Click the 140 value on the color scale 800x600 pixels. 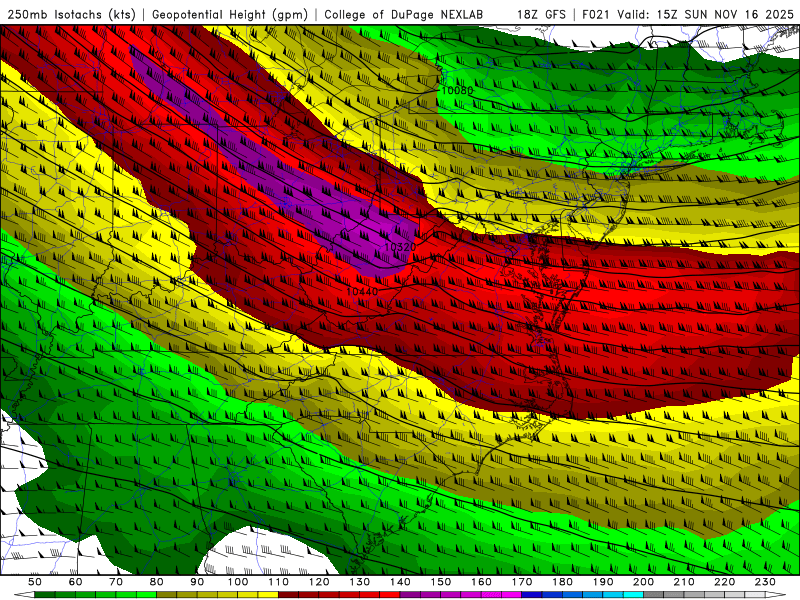click(x=400, y=582)
